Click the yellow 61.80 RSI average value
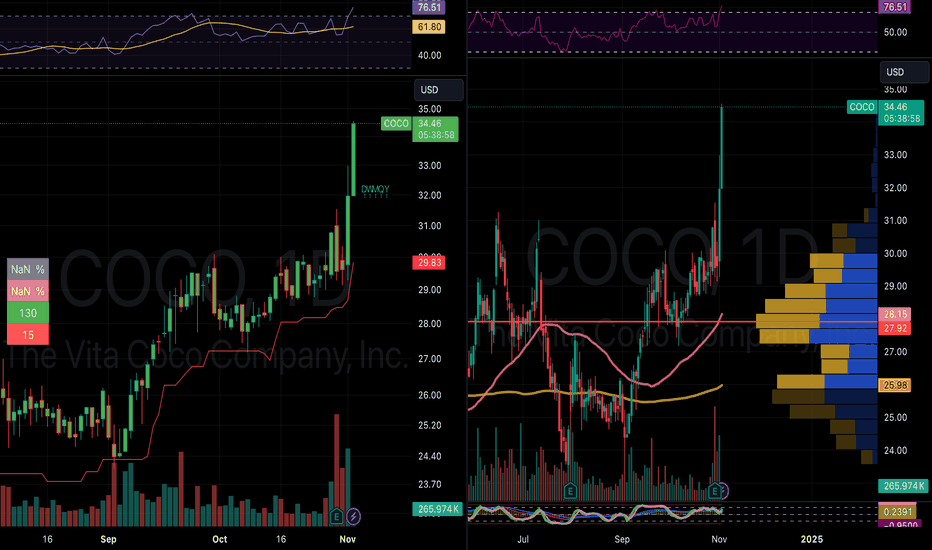Image resolution: width=932 pixels, height=550 pixels. (x=429, y=27)
